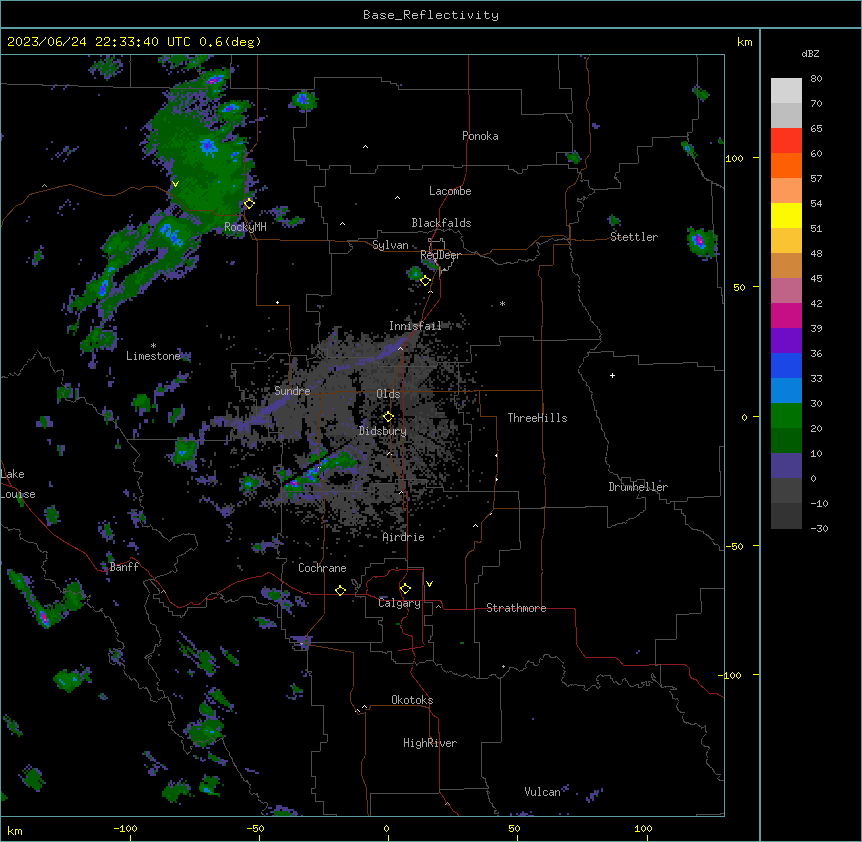Image resolution: width=862 pixels, height=842 pixels.
Task: Select the 80 legend value
Action: click(x=816, y=79)
